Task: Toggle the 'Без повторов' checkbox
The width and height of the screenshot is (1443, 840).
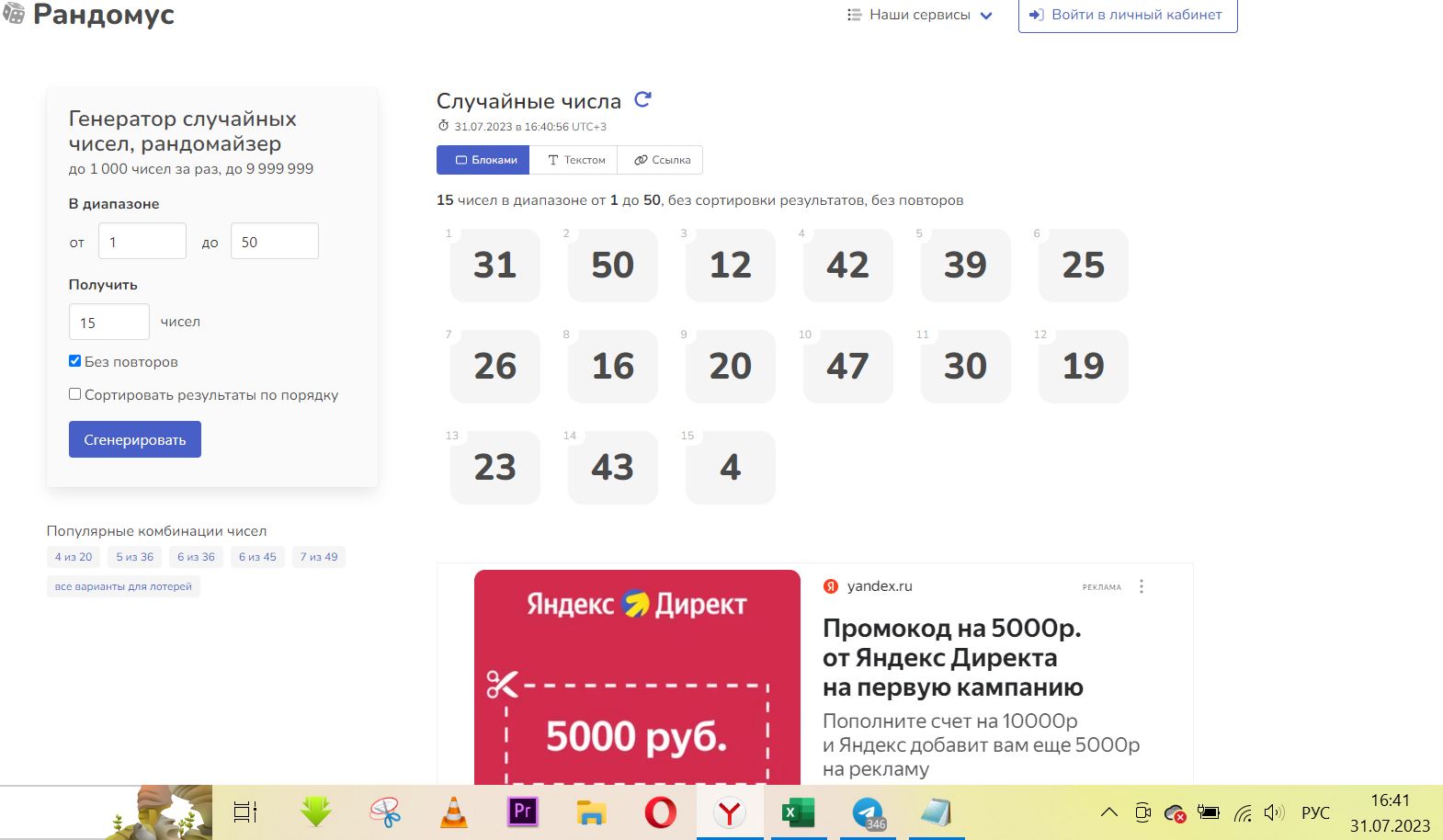Action: [75, 361]
